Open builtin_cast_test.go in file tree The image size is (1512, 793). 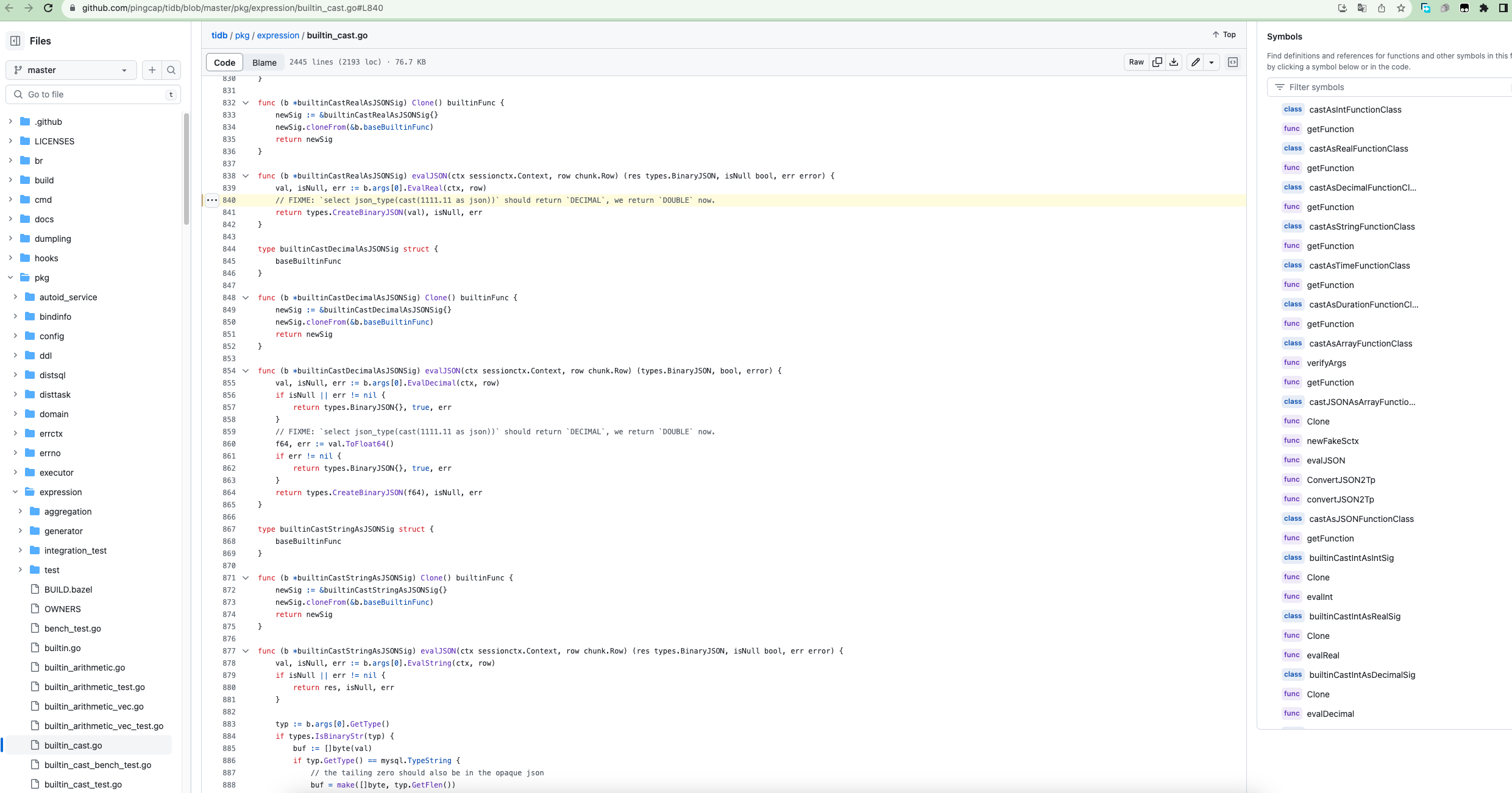(83, 784)
